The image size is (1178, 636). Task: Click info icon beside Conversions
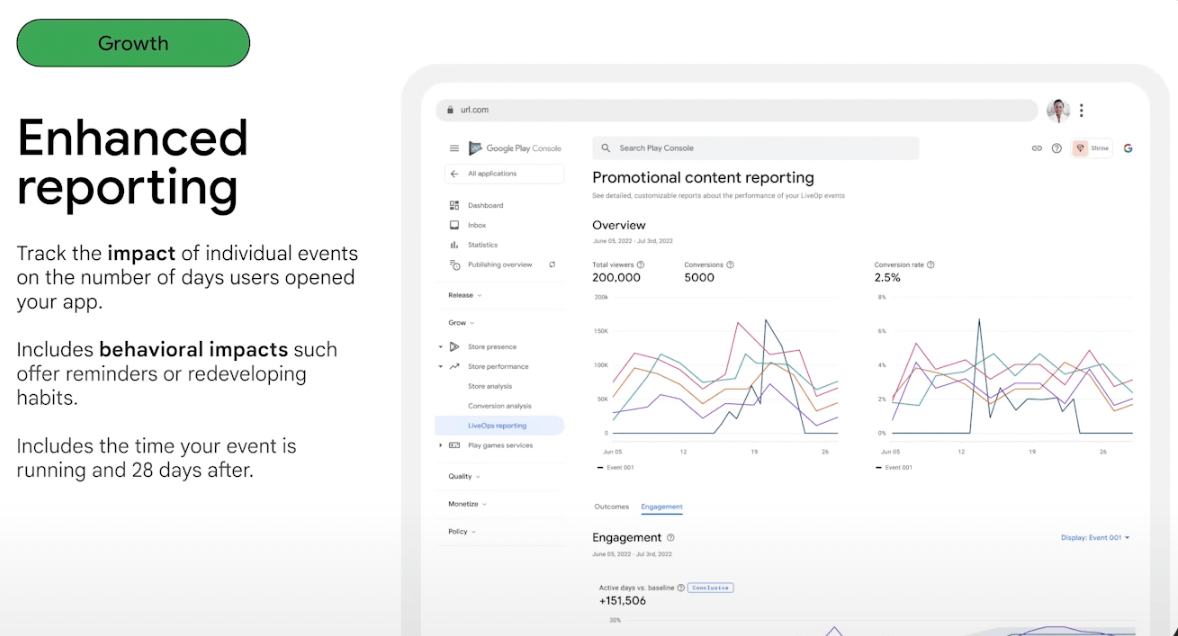(730, 264)
